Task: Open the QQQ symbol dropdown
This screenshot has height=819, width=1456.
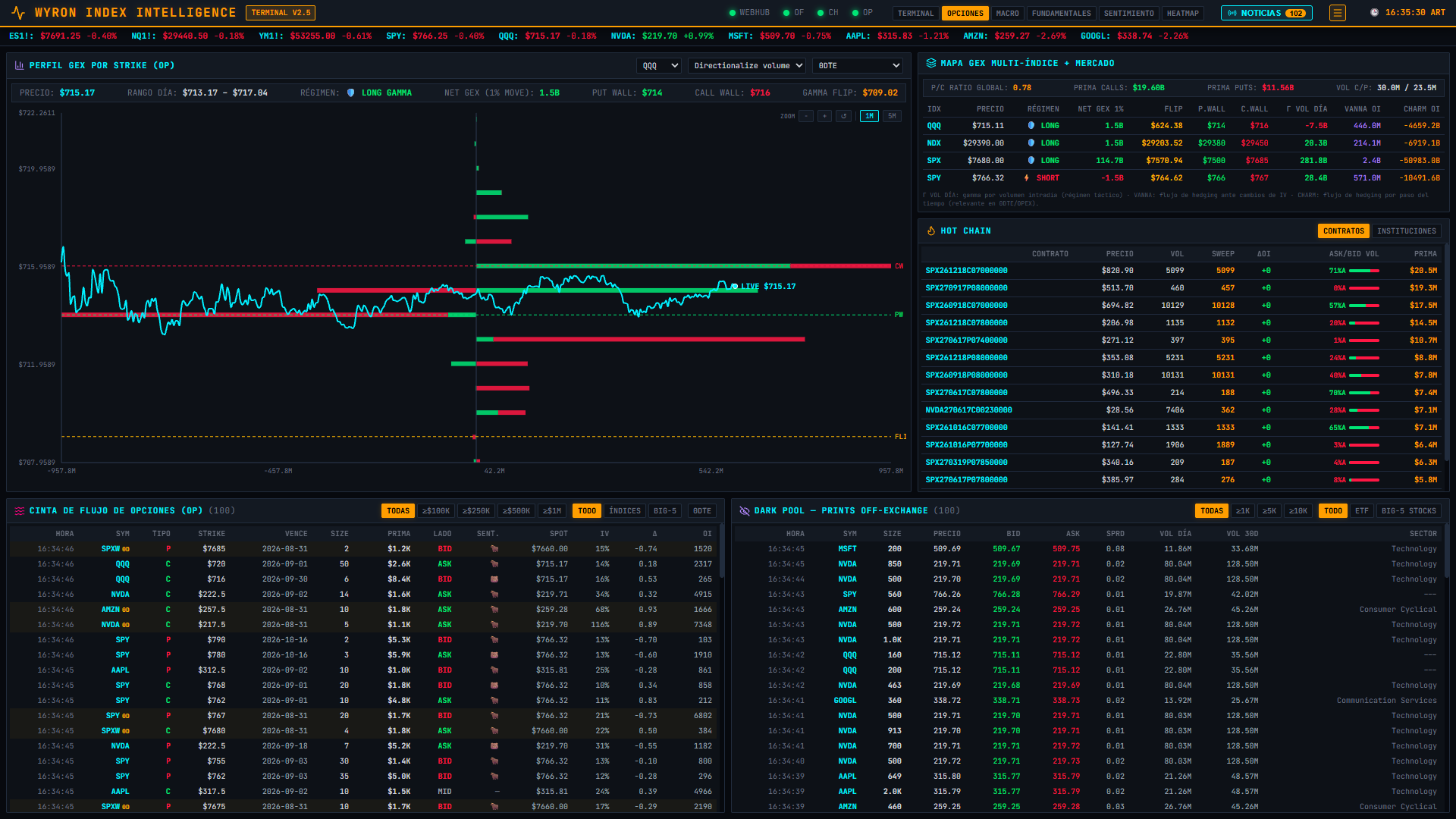Action: click(x=659, y=66)
